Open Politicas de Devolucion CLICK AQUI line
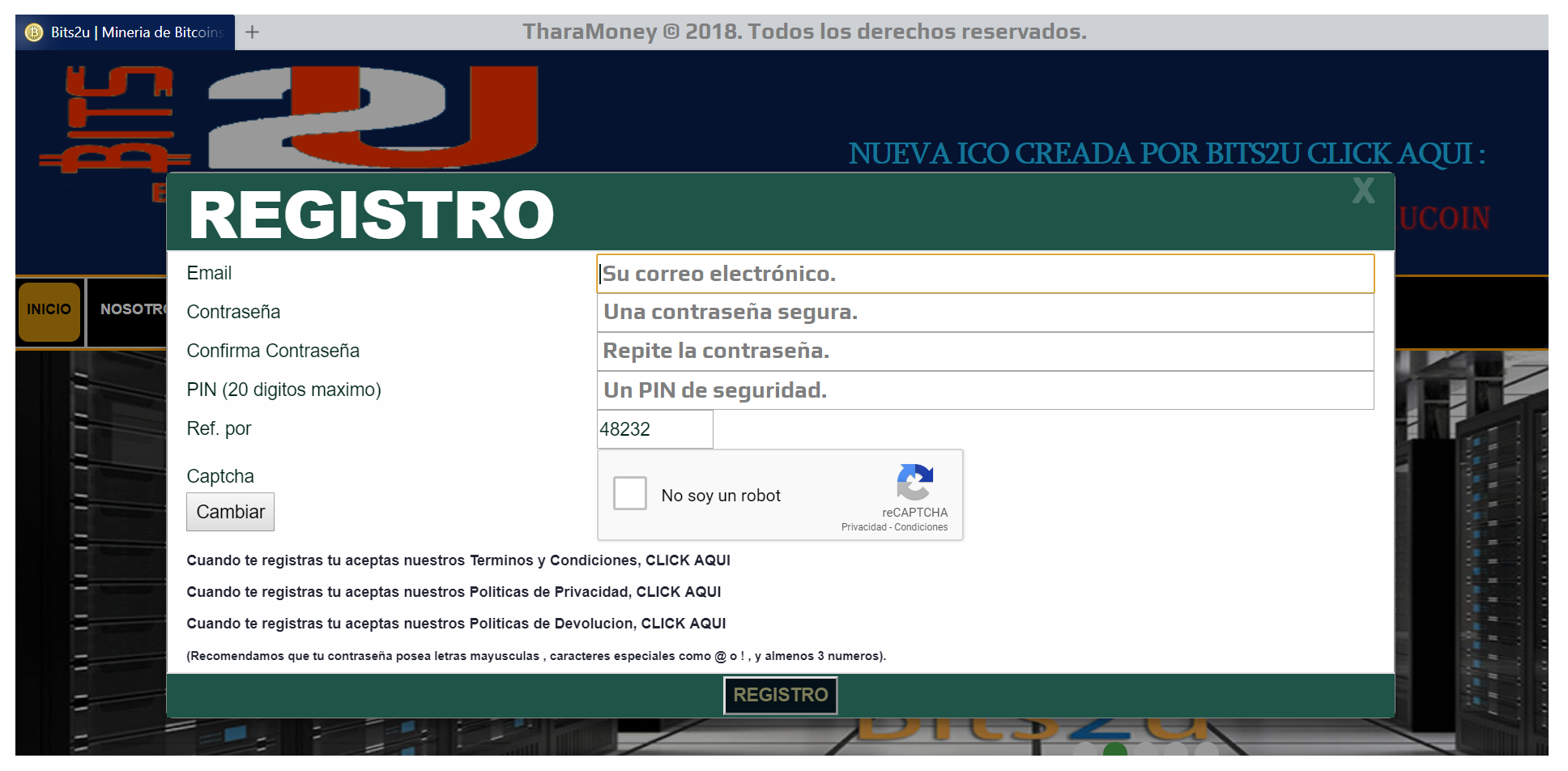 [456, 624]
